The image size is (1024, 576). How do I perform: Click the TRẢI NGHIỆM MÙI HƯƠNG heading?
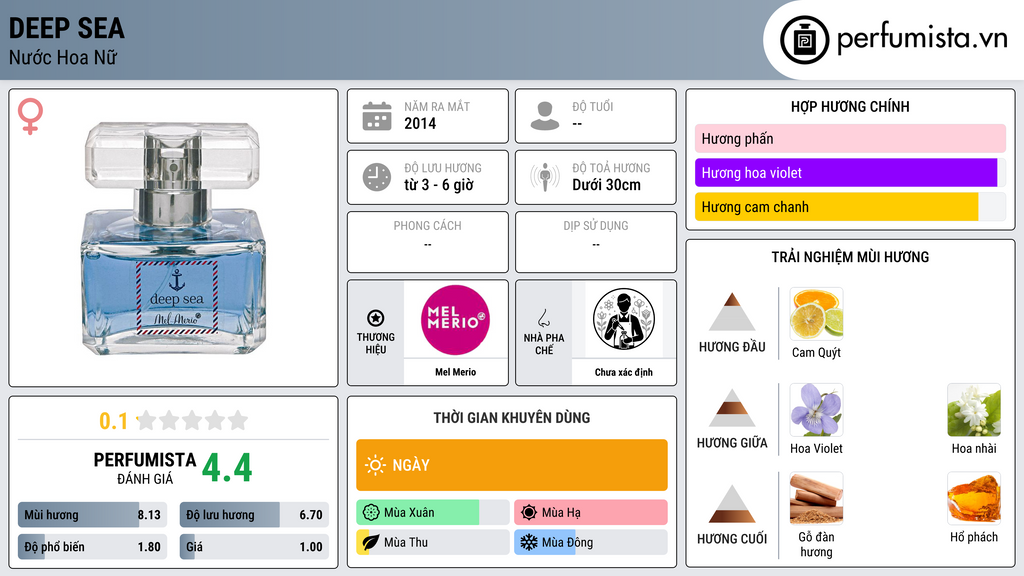850,257
